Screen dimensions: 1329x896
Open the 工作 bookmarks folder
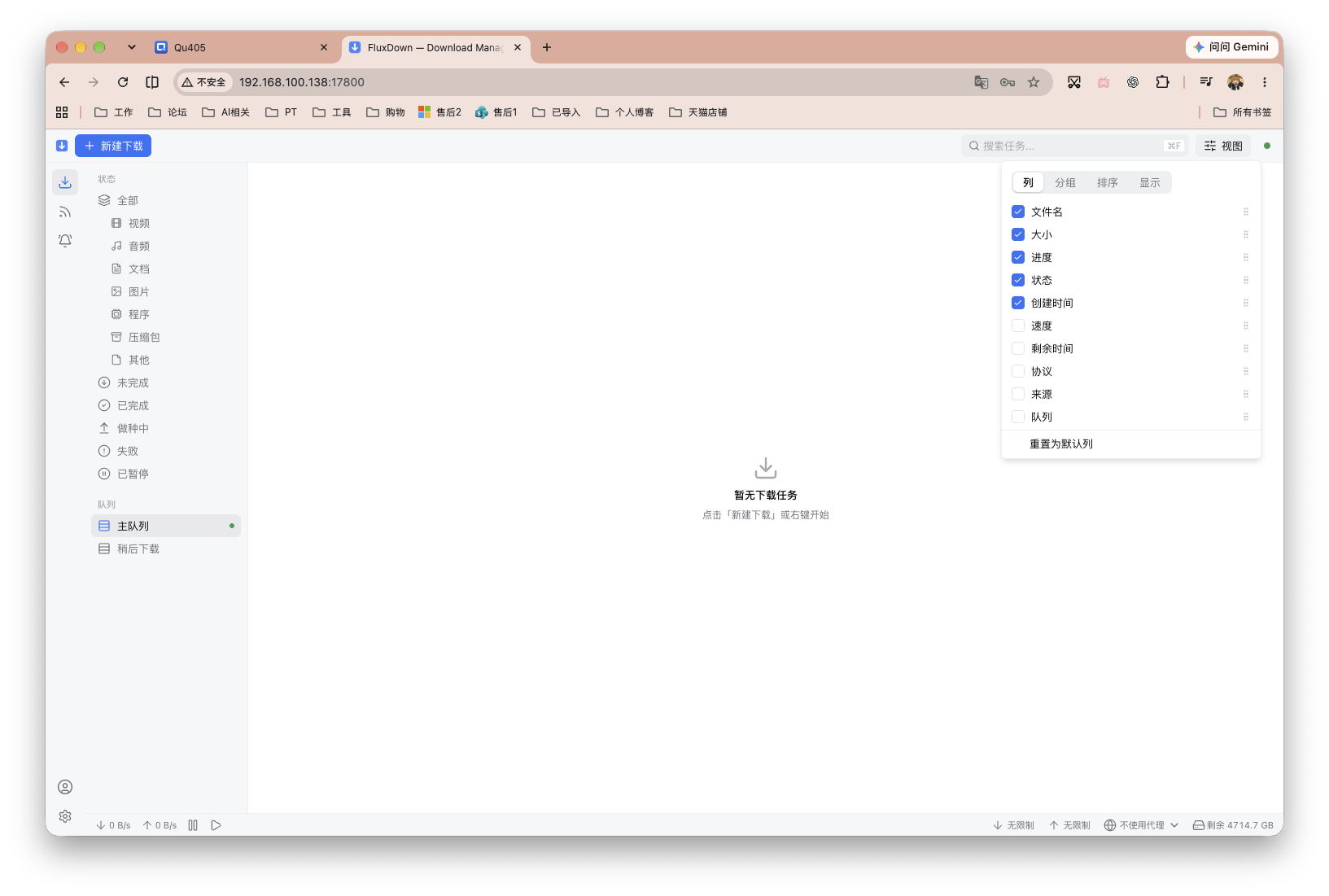[x=114, y=112]
